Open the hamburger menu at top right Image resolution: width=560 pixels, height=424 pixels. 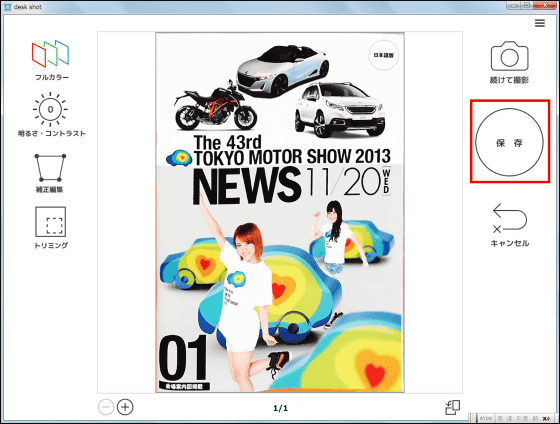click(x=540, y=23)
